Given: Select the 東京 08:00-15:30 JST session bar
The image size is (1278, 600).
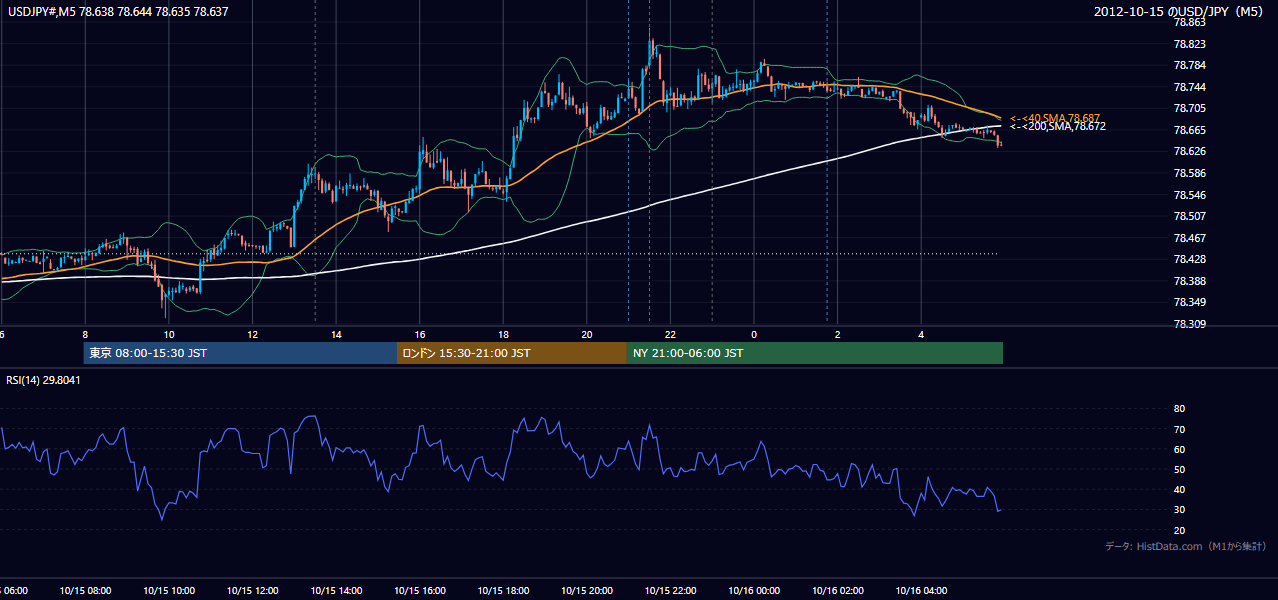Looking at the screenshot, I should [x=240, y=353].
